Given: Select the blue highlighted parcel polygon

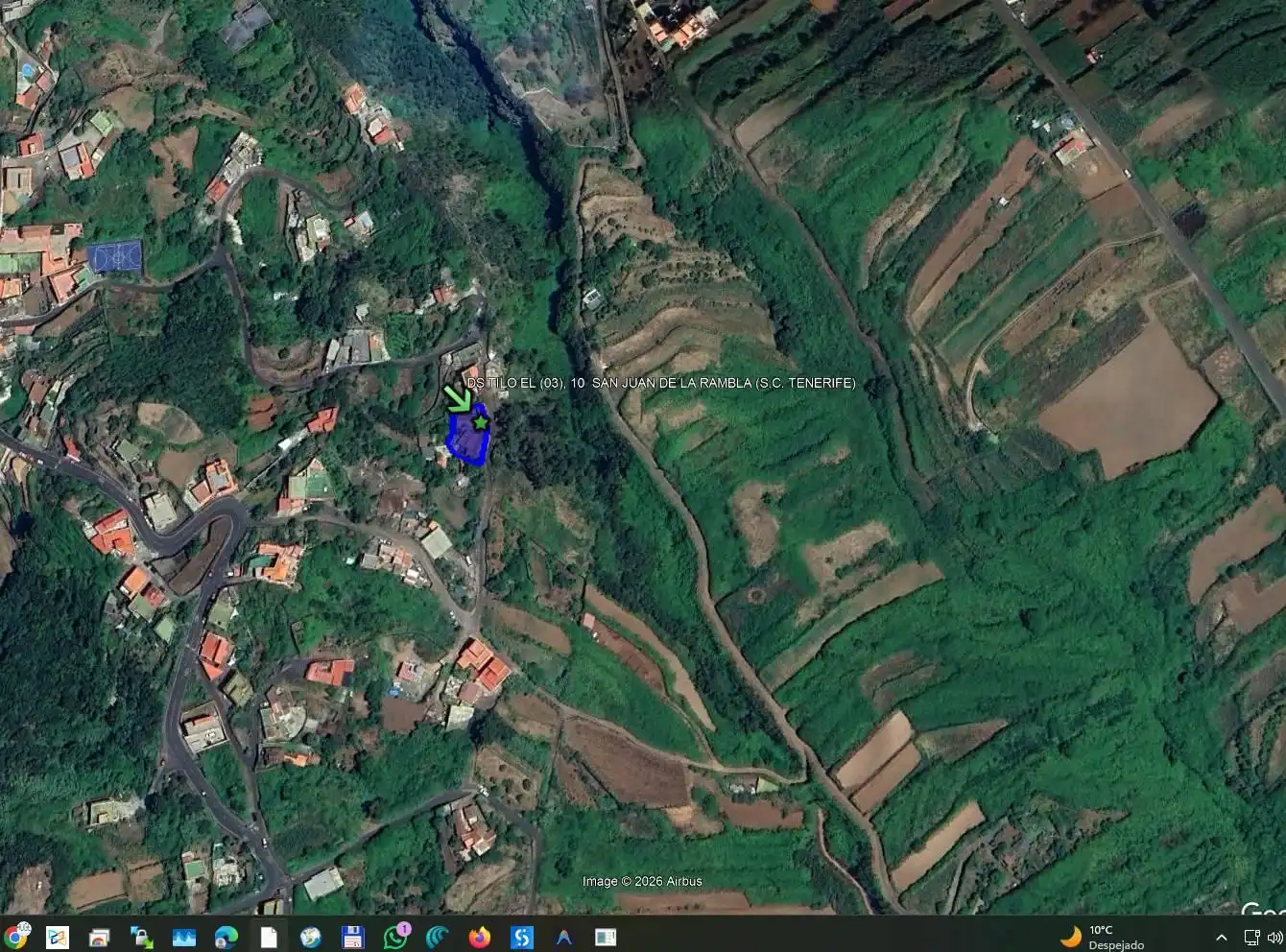Looking at the screenshot, I should coord(468,438).
